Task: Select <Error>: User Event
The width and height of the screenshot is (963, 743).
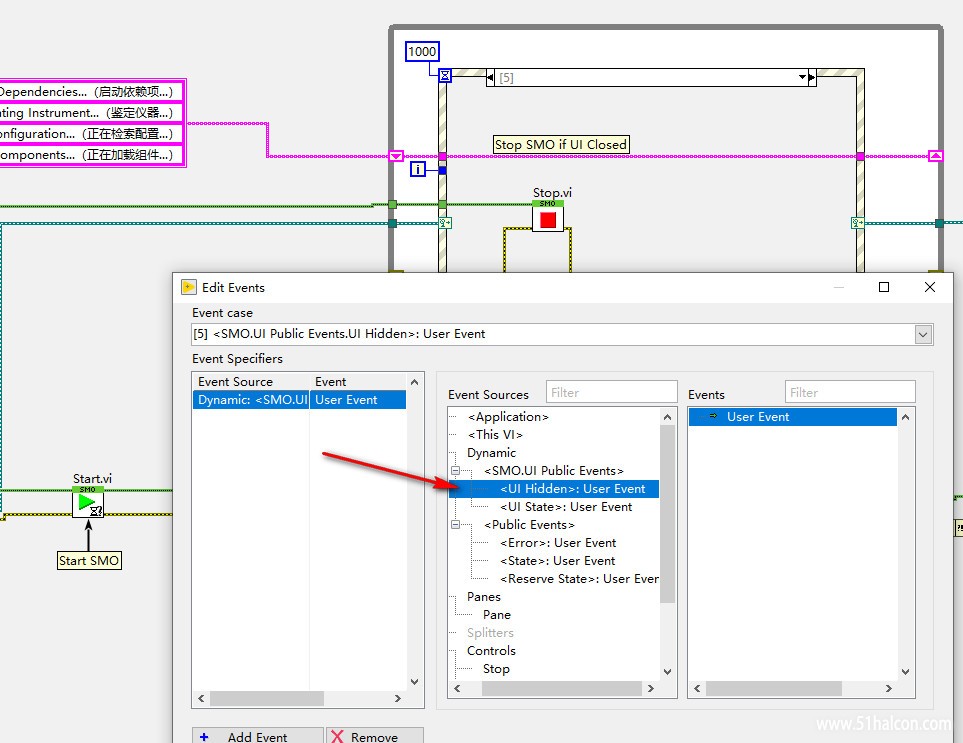Action: (558, 543)
